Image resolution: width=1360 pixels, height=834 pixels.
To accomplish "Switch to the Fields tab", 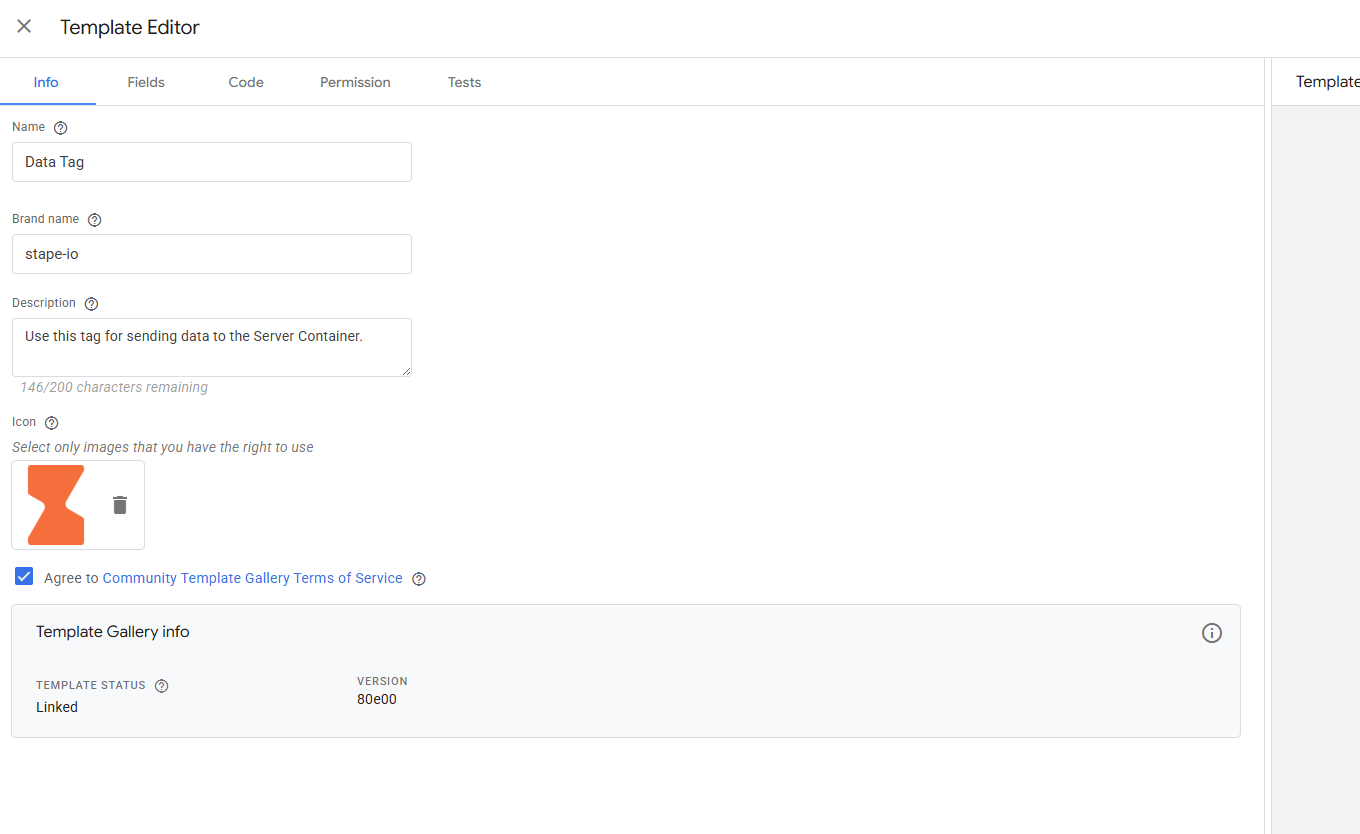I will 146,82.
